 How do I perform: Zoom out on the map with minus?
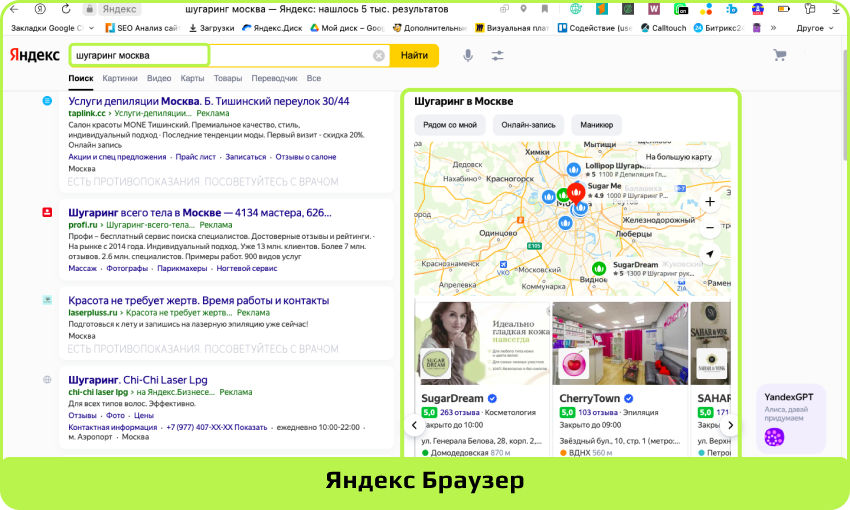tap(710, 228)
